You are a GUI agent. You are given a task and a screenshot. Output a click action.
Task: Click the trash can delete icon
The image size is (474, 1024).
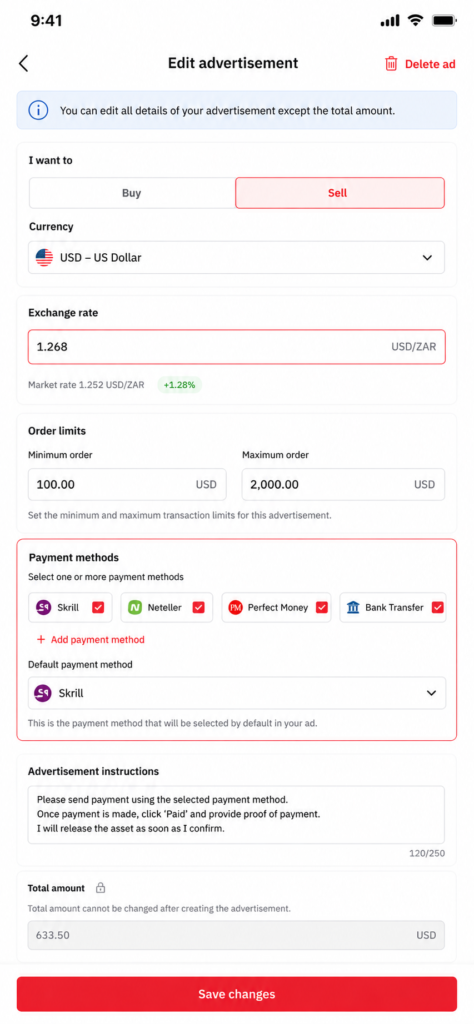391,63
